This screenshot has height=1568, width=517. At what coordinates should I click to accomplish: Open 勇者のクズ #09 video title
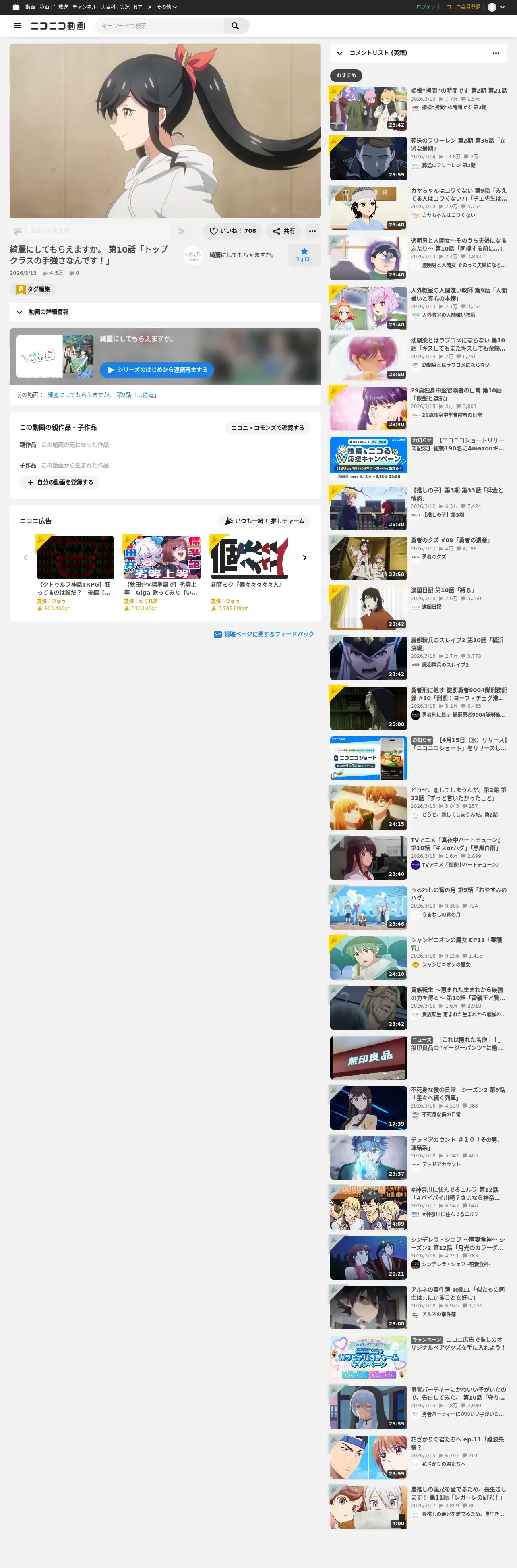[x=451, y=541]
